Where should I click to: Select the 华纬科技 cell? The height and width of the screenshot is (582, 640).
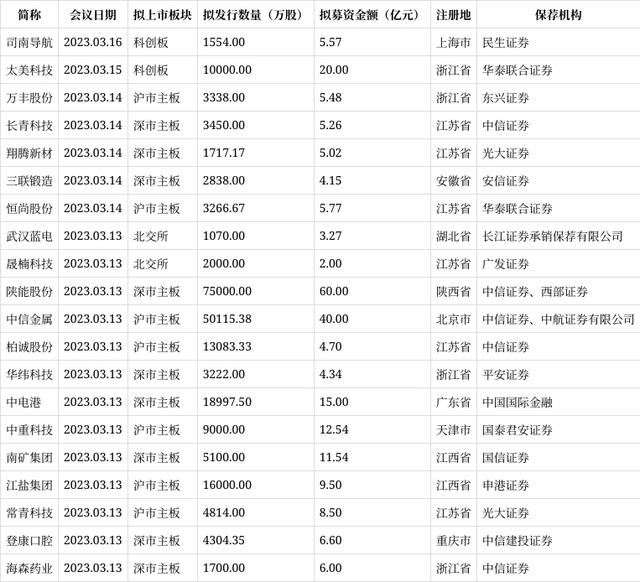(29, 374)
